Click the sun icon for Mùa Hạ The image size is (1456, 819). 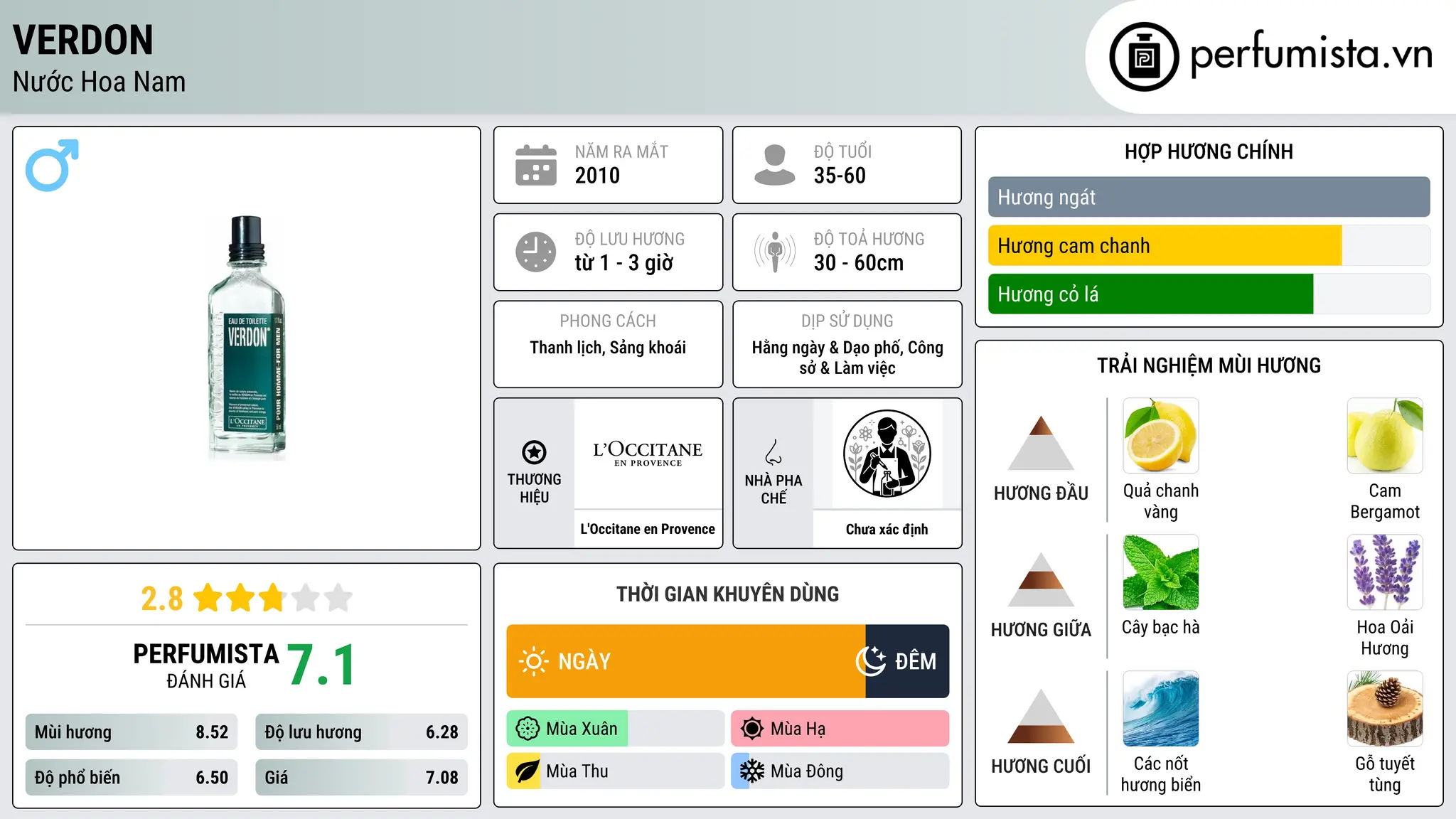(752, 729)
